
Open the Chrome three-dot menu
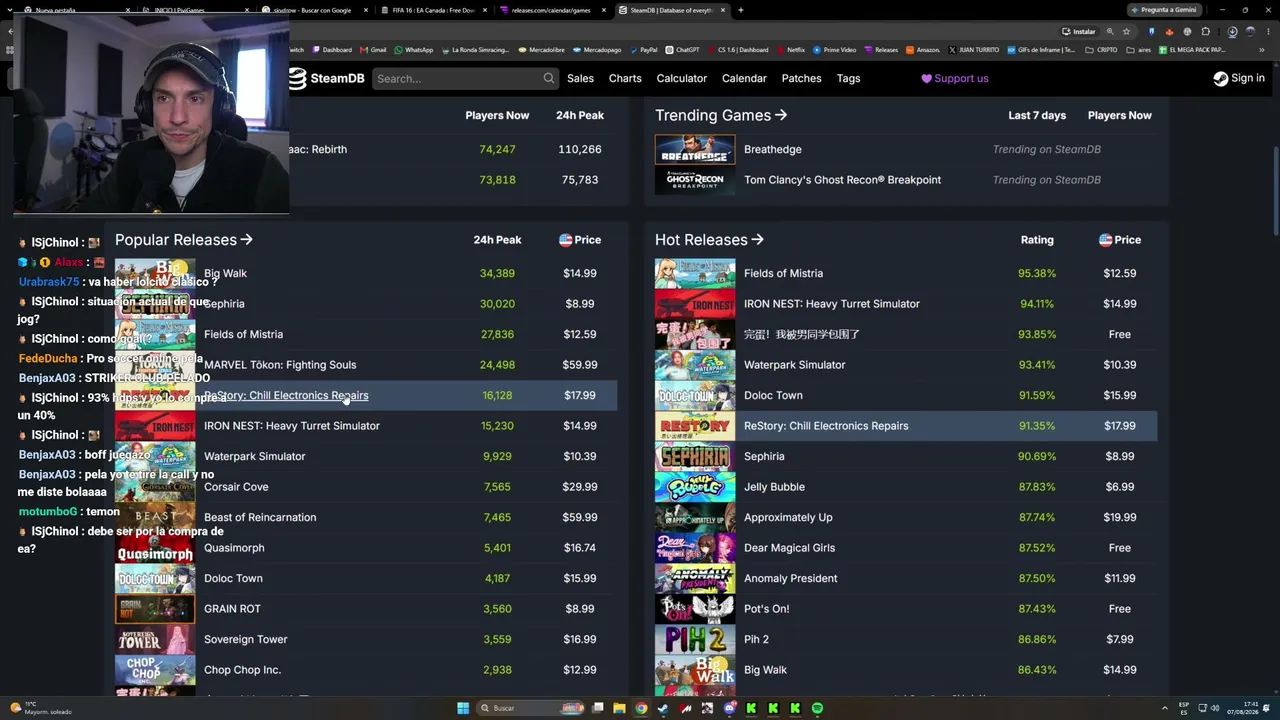click(x=1268, y=31)
